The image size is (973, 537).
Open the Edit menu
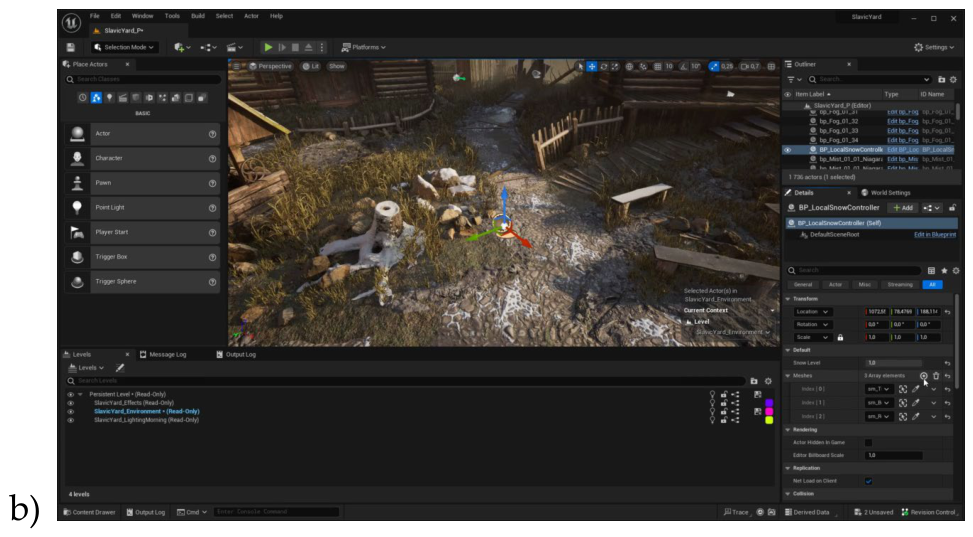pyautogui.click(x=116, y=16)
